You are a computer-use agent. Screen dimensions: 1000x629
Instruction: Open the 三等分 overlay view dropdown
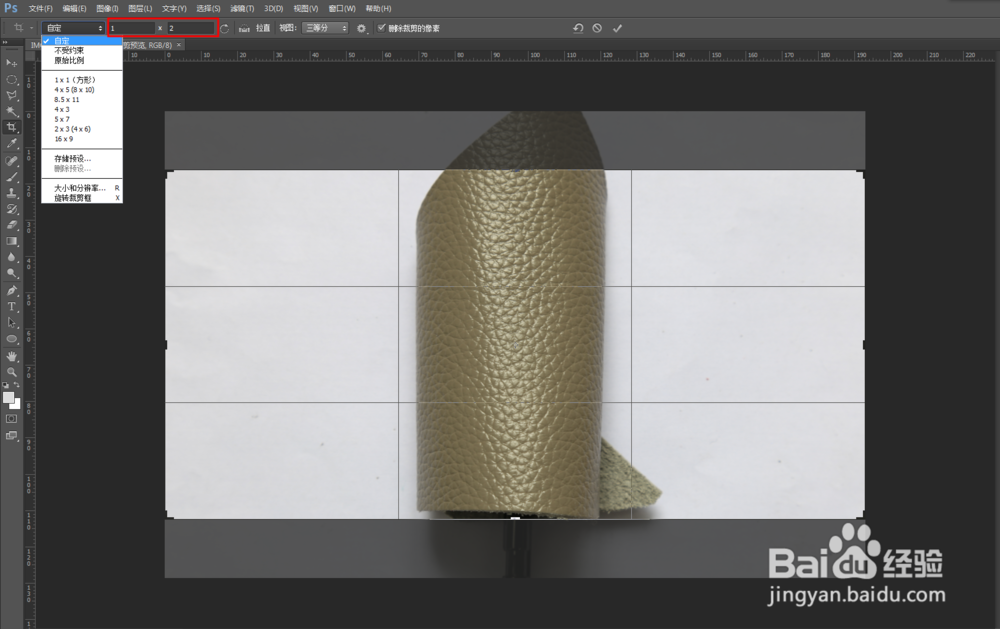tap(325, 28)
